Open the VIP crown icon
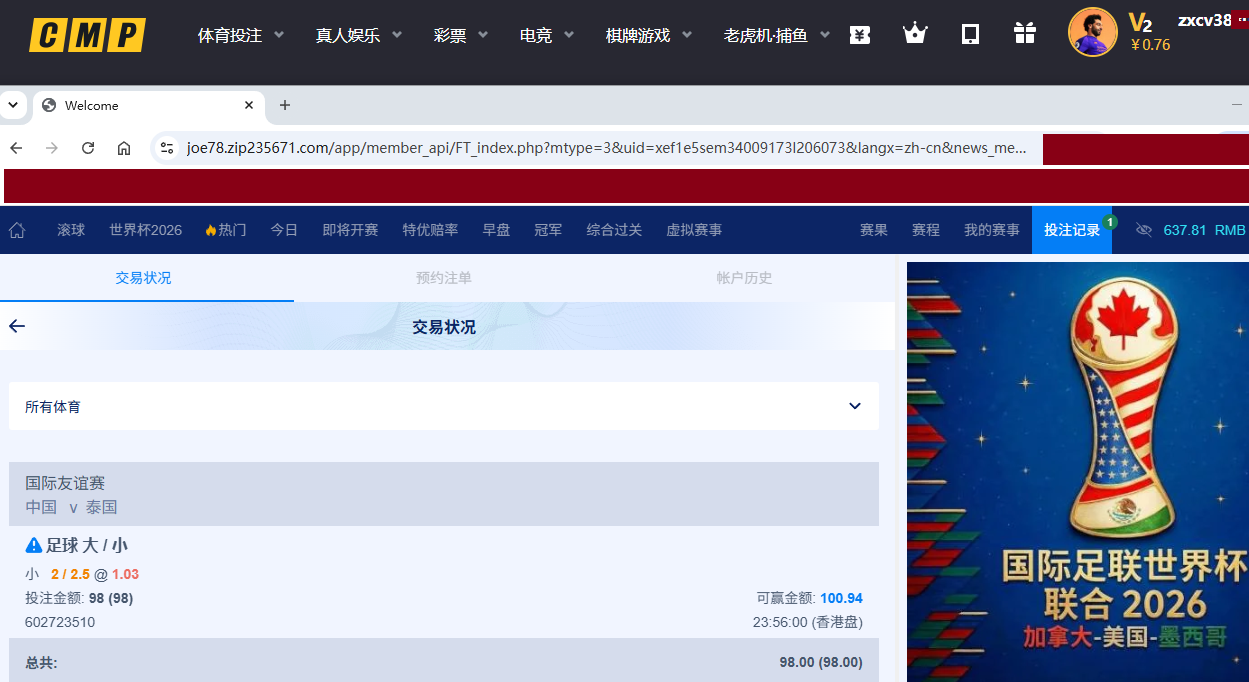This screenshot has height=682, width=1249. coord(915,34)
